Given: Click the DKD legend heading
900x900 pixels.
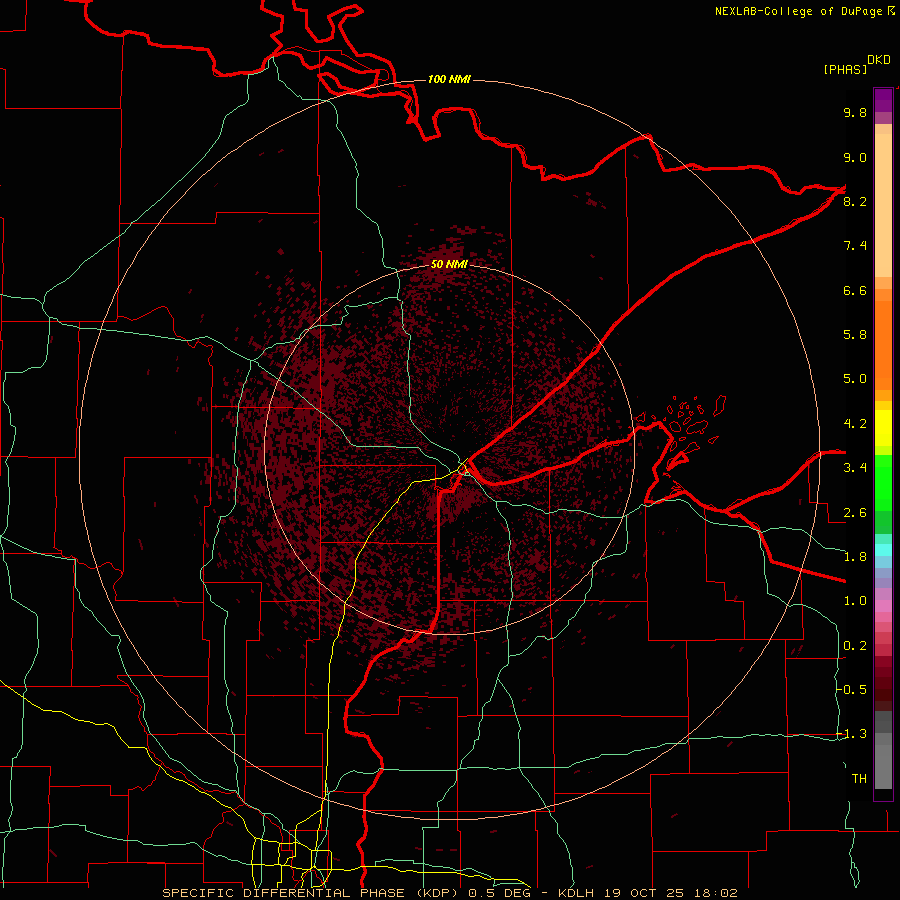Looking at the screenshot, I should [878, 60].
